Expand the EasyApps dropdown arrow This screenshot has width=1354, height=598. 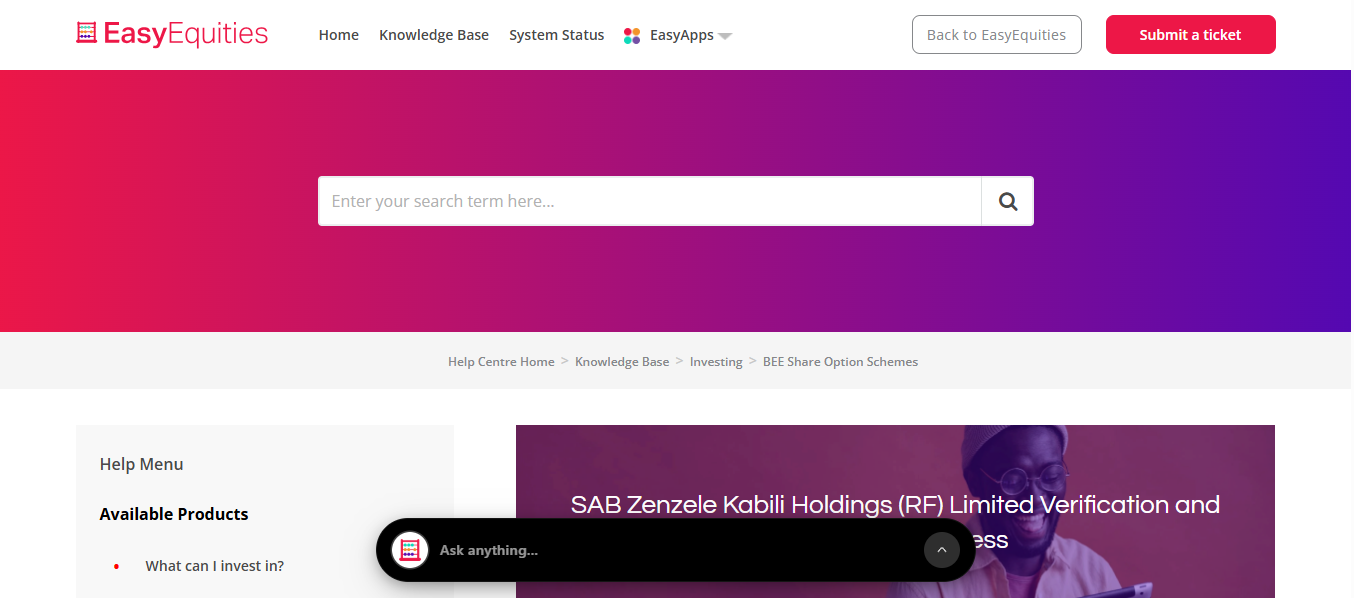pyautogui.click(x=725, y=36)
